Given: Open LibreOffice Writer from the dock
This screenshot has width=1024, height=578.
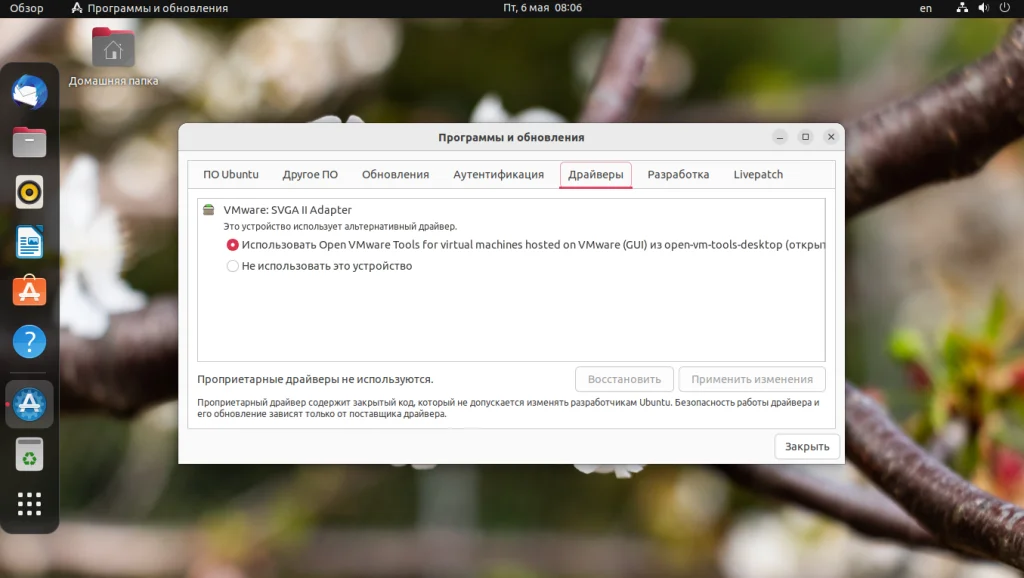Looking at the screenshot, I should (29, 242).
